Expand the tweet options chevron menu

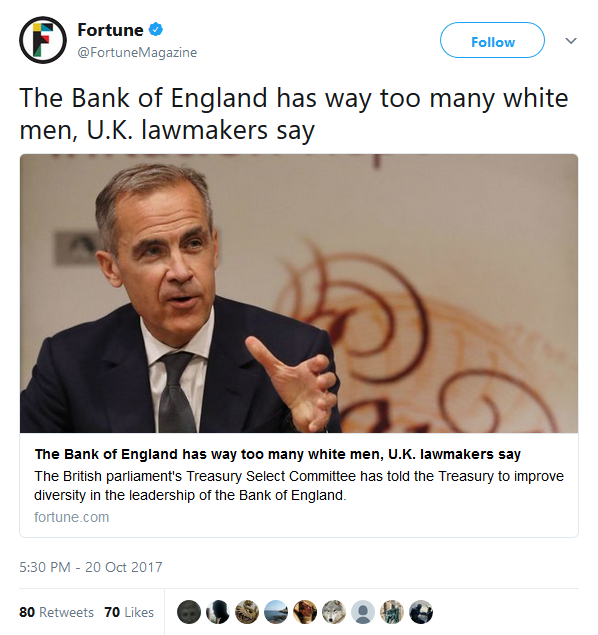[570, 41]
